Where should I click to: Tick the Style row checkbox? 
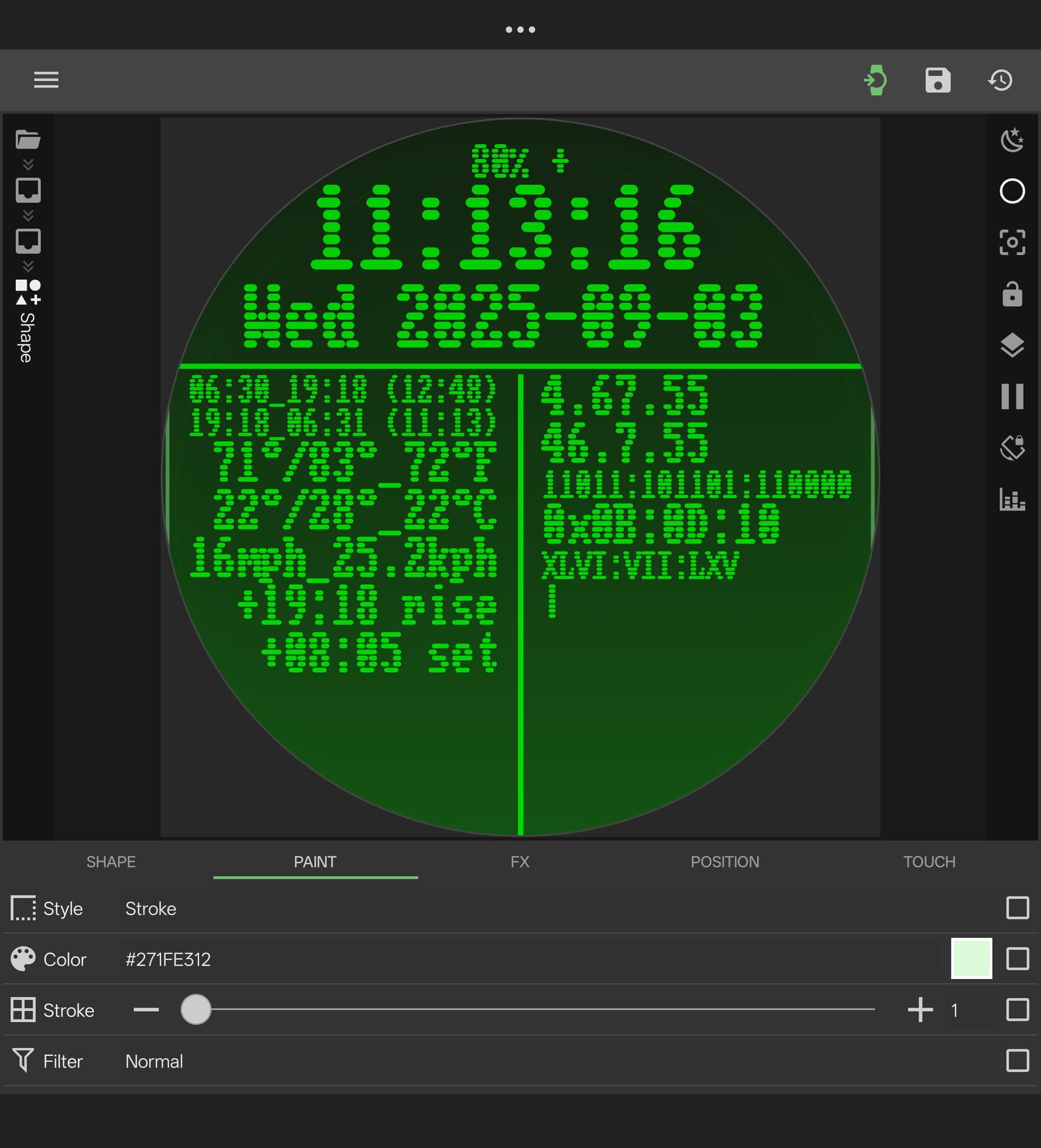click(x=1017, y=908)
